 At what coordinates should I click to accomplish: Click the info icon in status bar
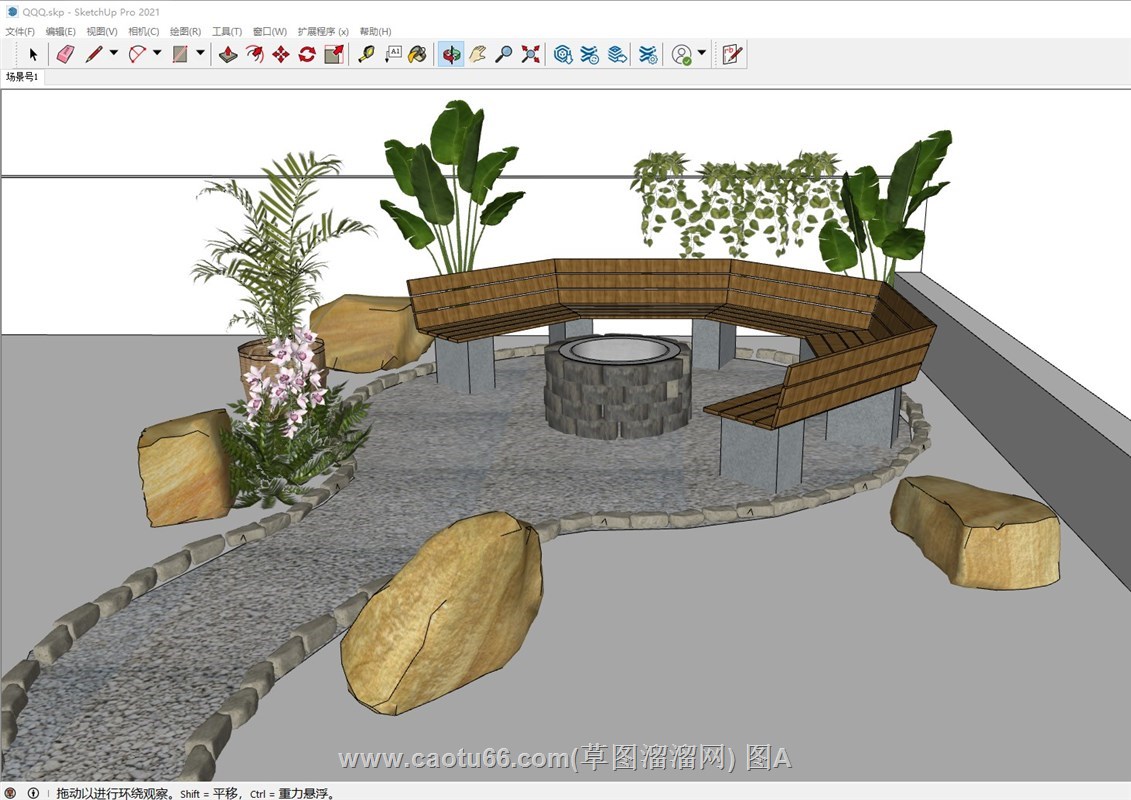pyautogui.click(x=33, y=793)
